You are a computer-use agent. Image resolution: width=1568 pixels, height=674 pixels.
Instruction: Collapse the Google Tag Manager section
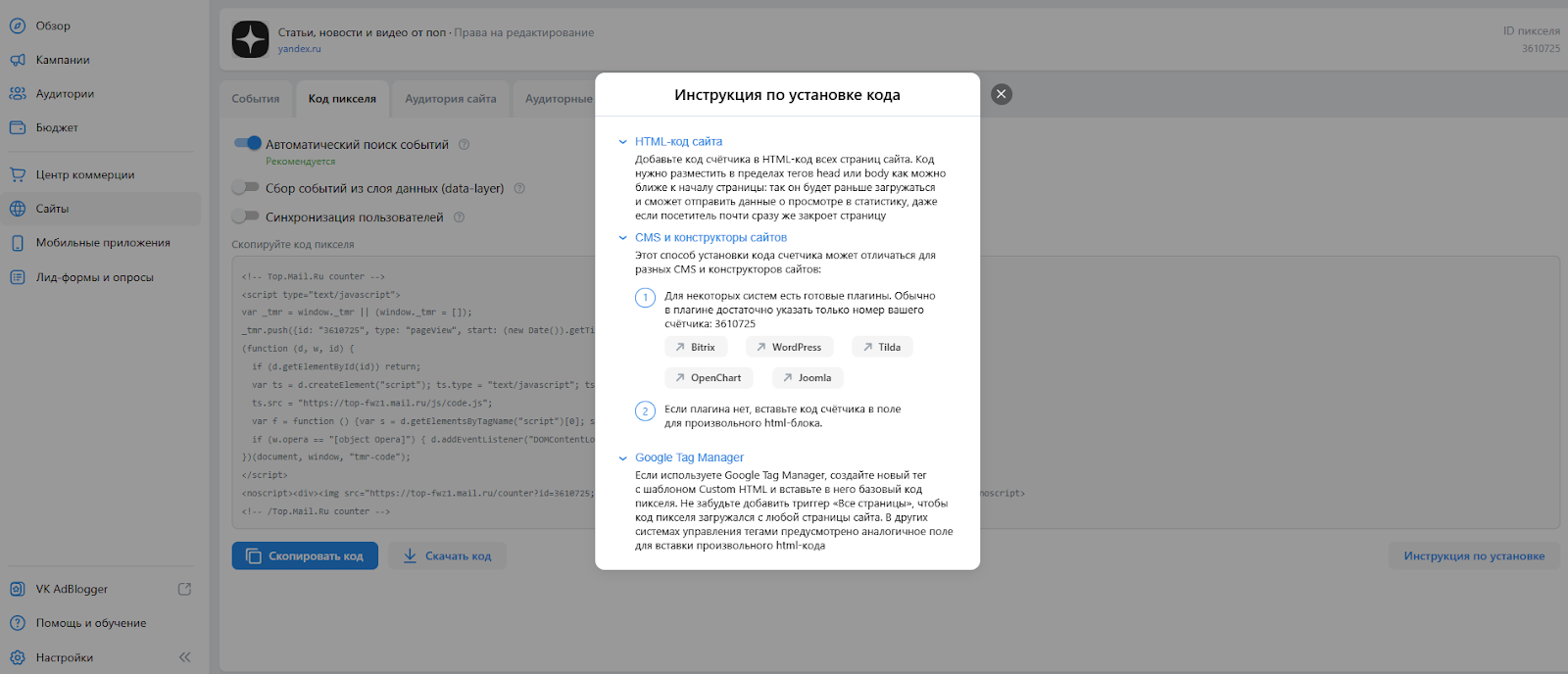623,457
